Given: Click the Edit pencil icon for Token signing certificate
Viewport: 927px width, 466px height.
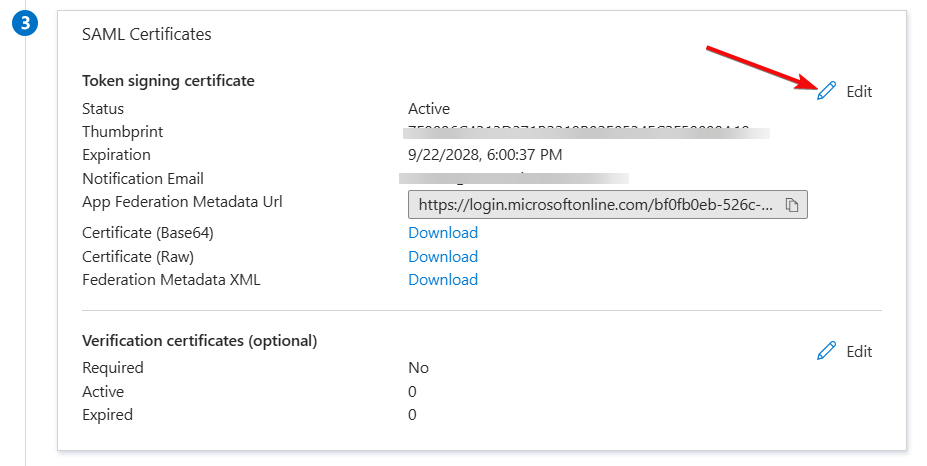Looking at the screenshot, I should tap(826, 91).
